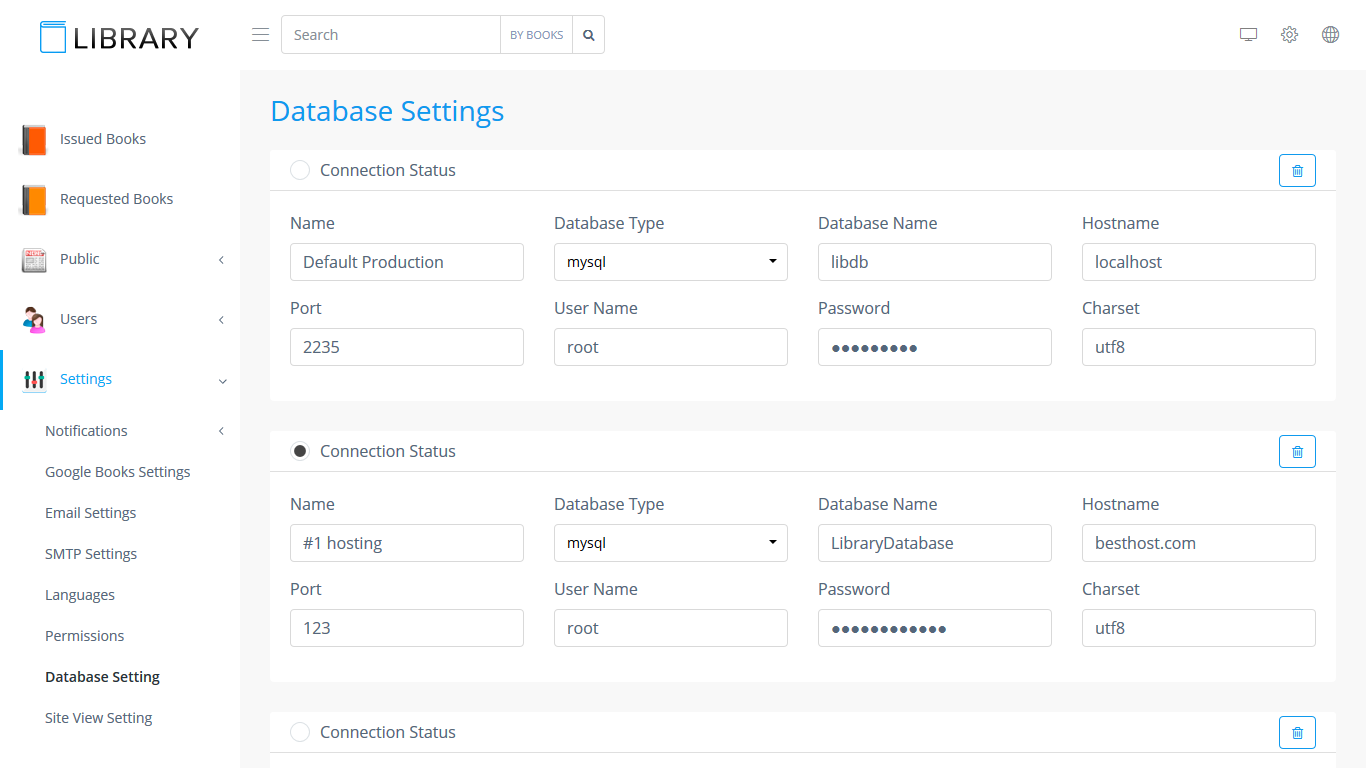Open Issued Books in sidebar
Viewport: 1366px width, 768px height.
(x=102, y=139)
